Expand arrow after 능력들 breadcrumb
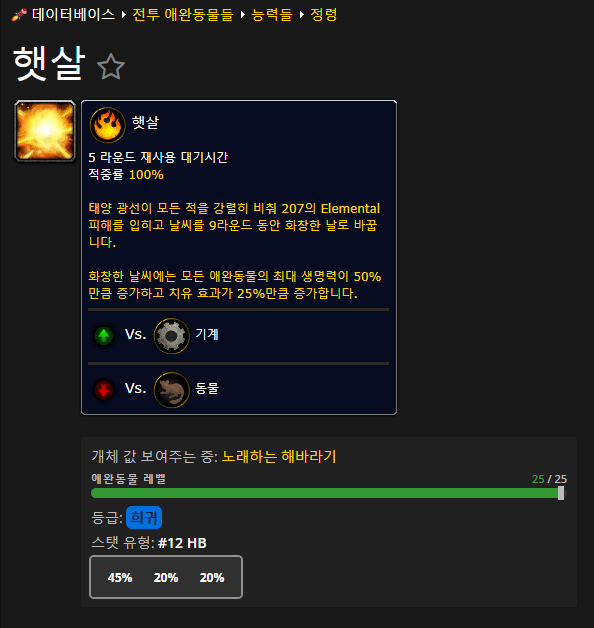 click(301, 15)
